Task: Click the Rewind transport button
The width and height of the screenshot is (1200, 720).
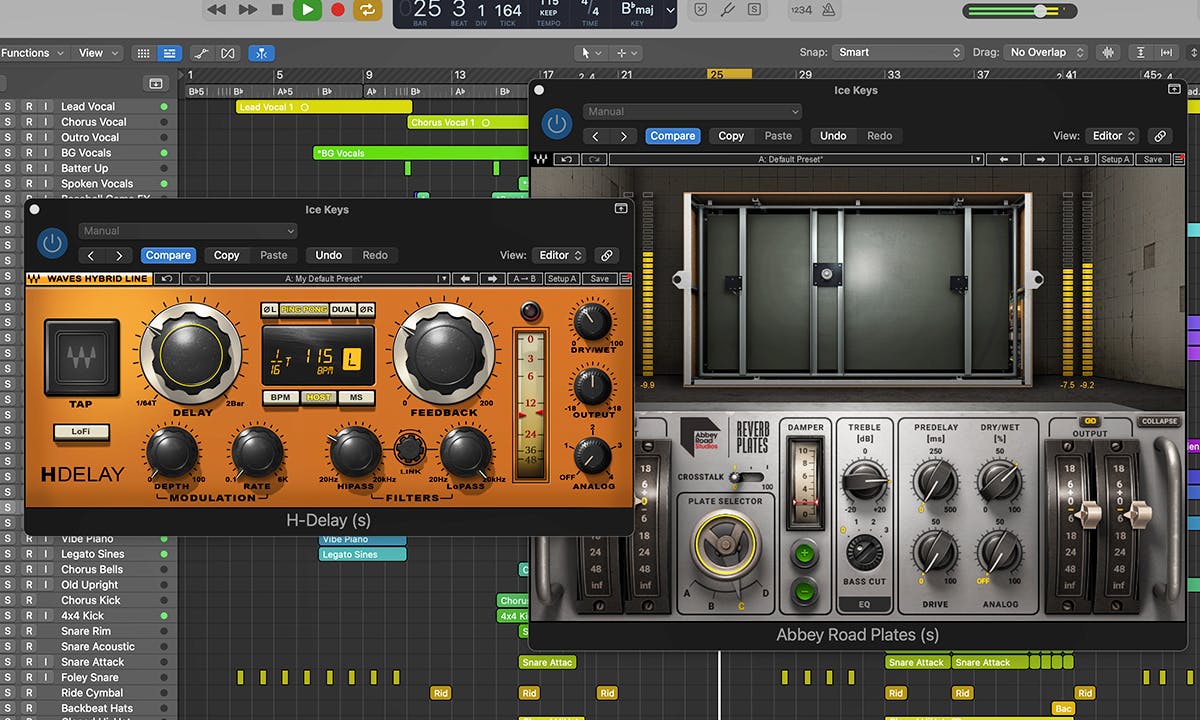Action: coord(217,10)
